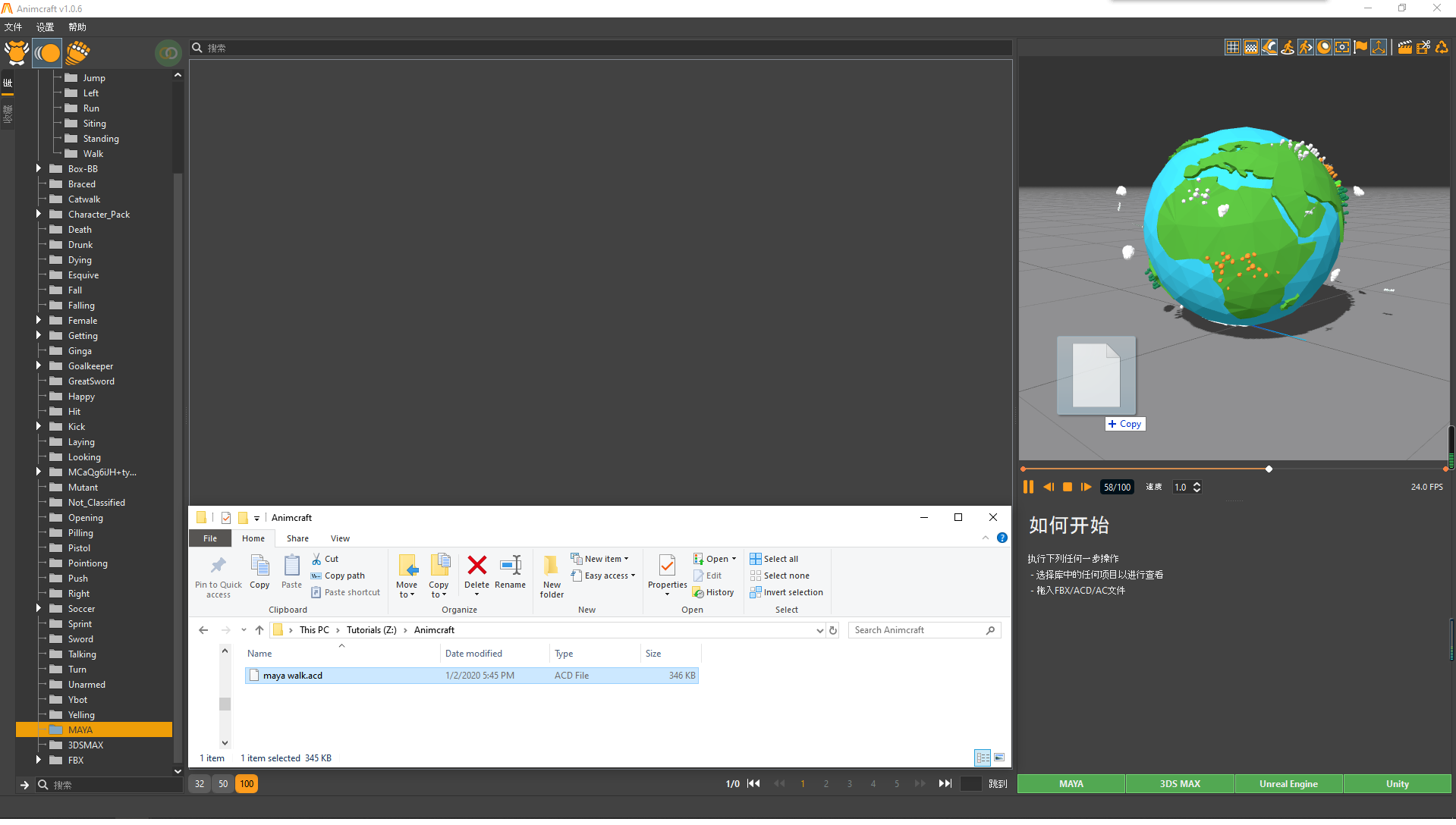Image resolution: width=1456 pixels, height=825 pixels.
Task: Click the Paste icon in Explorer ribbon
Action: click(292, 566)
